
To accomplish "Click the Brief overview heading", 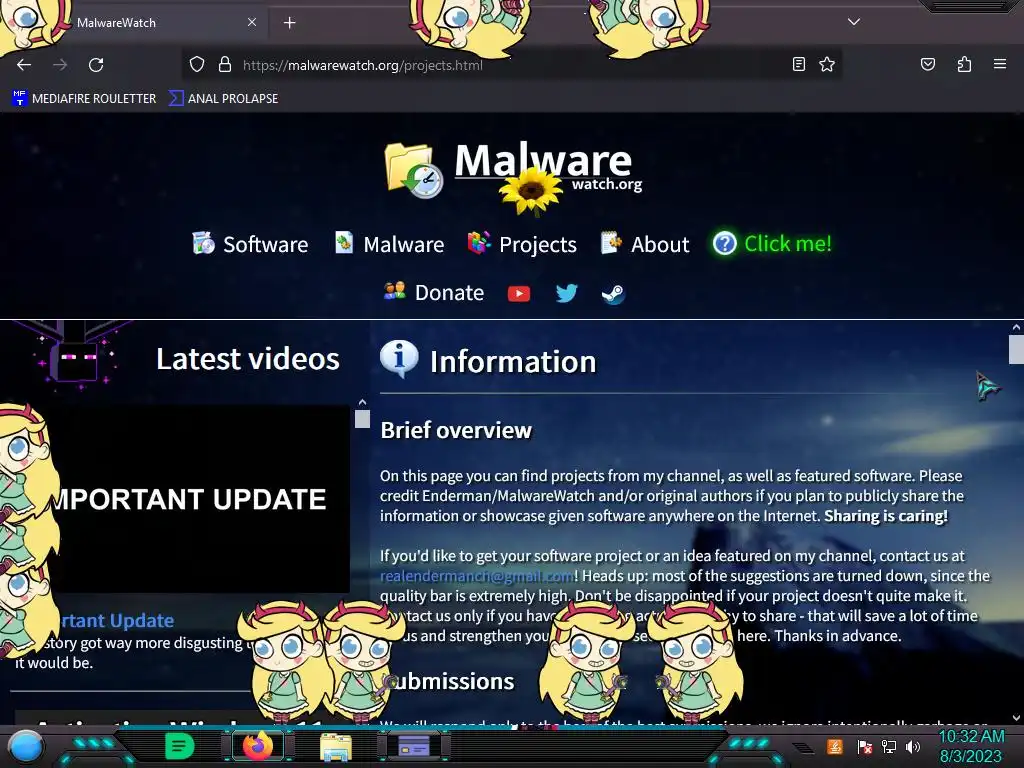I will coord(456,430).
